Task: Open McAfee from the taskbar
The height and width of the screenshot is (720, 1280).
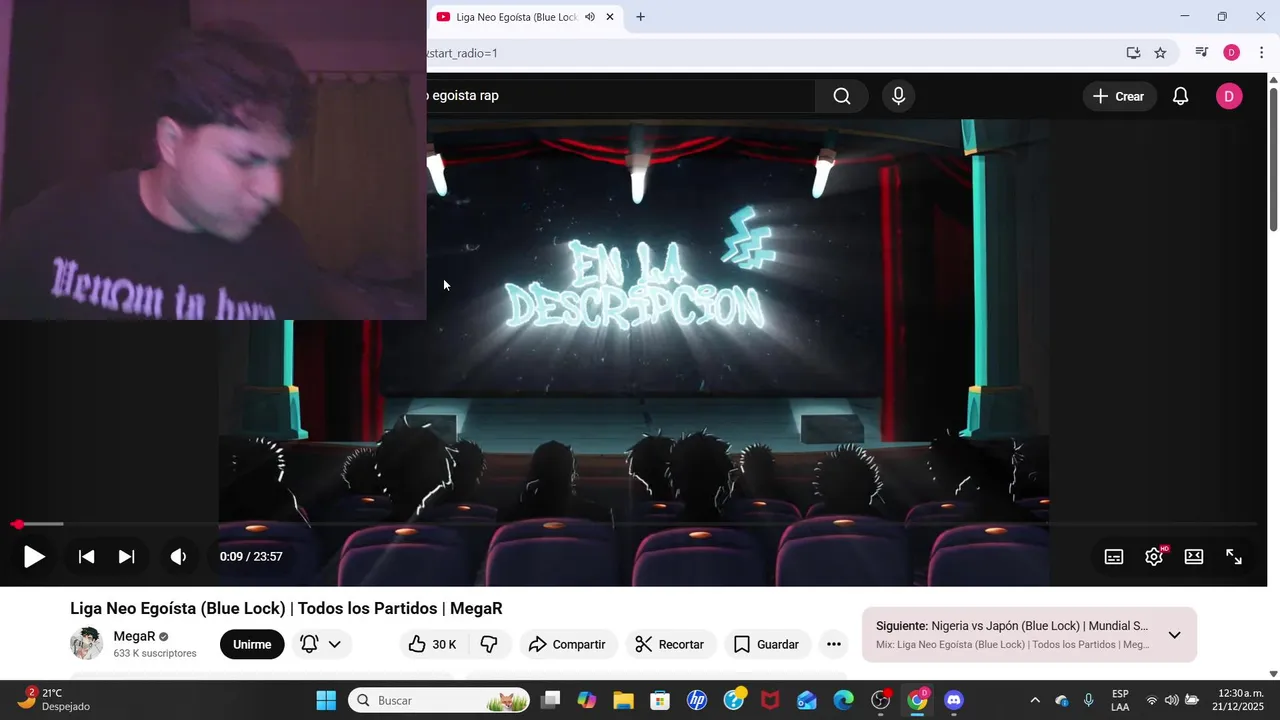Action: pos(770,700)
